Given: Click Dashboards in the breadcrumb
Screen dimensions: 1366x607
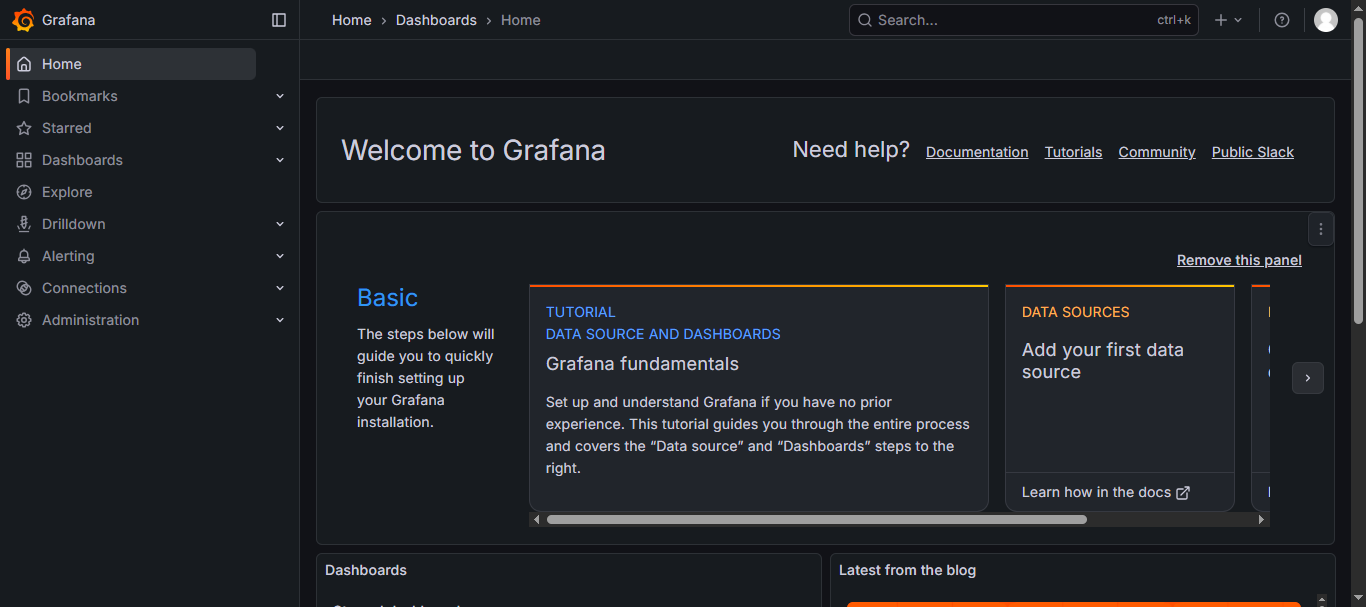Looking at the screenshot, I should 436,20.
